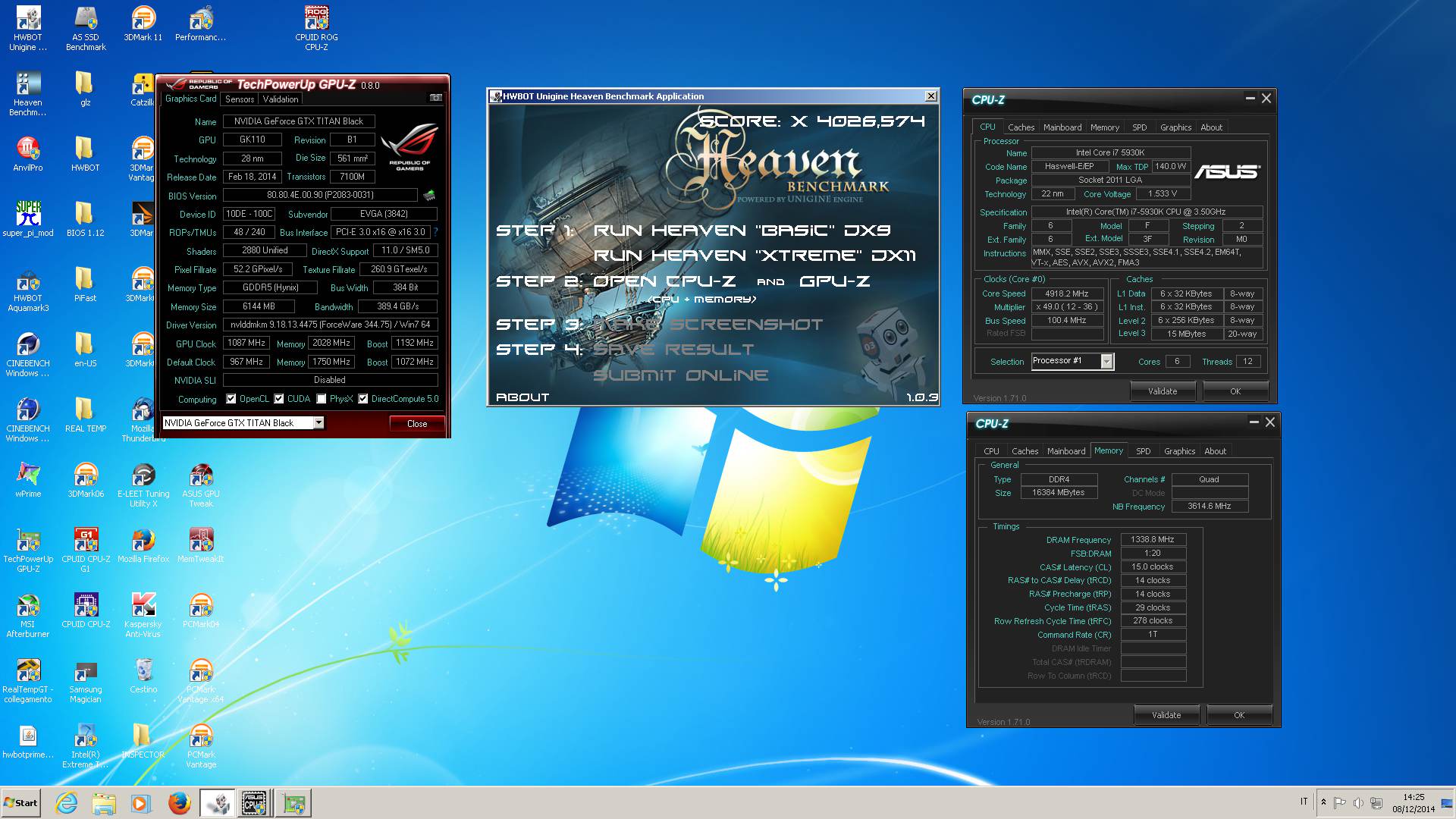Image resolution: width=1456 pixels, height=819 pixels.
Task: Click Run Heaven "Xtreme" DX11
Action: (x=755, y=256)
